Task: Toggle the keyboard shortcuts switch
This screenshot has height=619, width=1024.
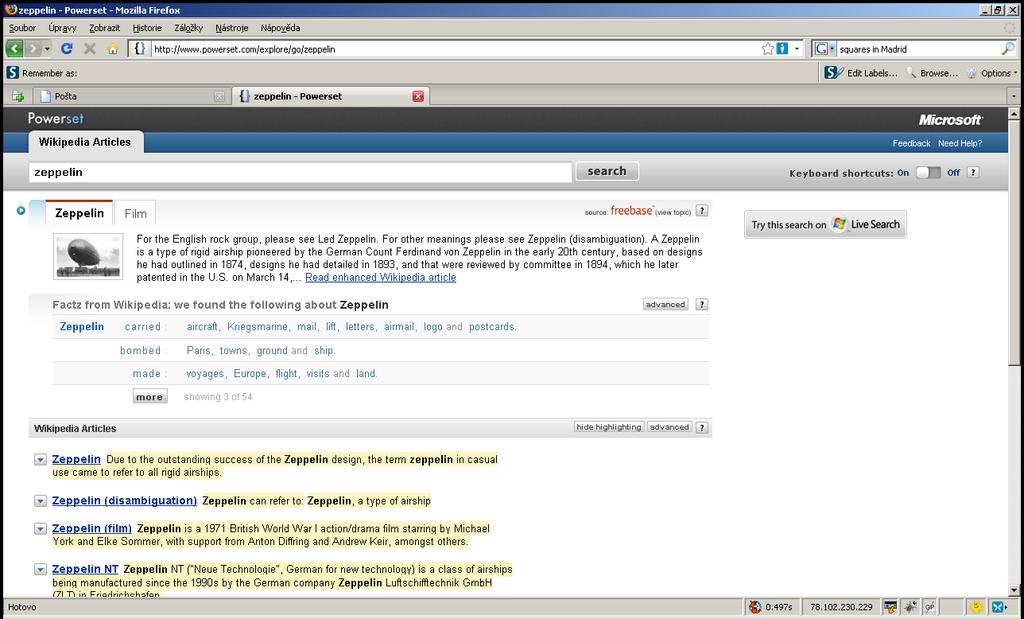Action: click(928, 172)
